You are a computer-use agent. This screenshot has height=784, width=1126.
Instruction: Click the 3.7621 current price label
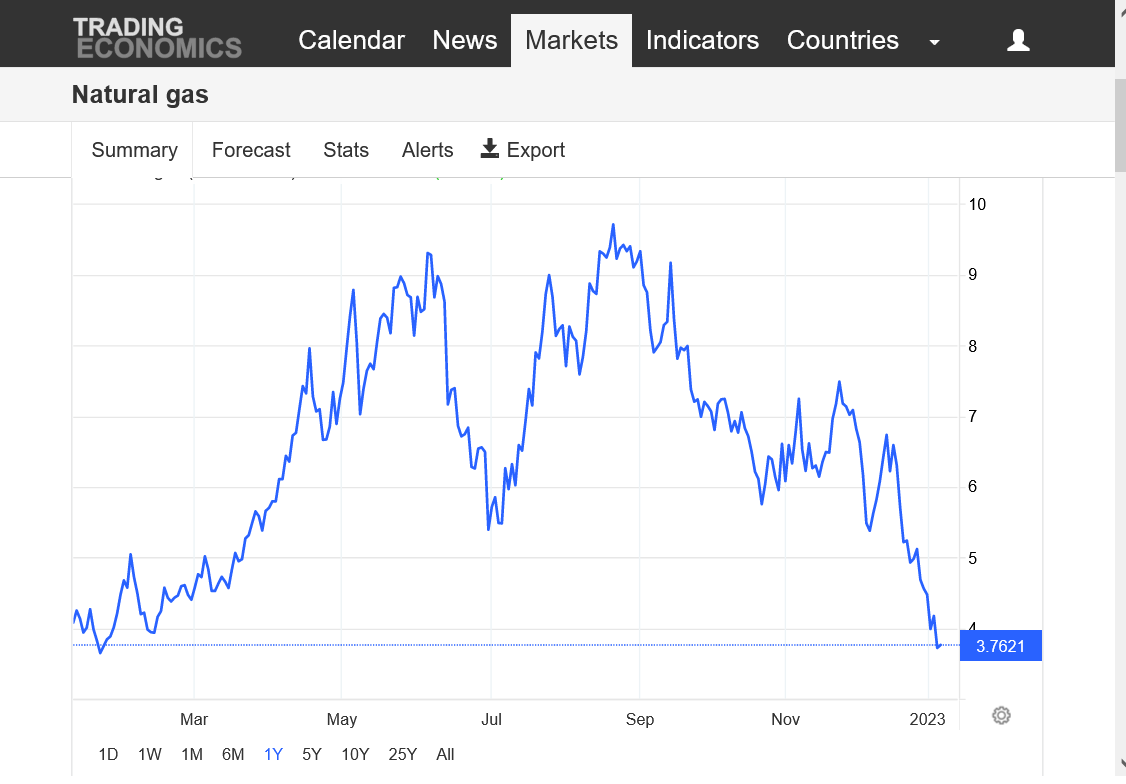1000,646
